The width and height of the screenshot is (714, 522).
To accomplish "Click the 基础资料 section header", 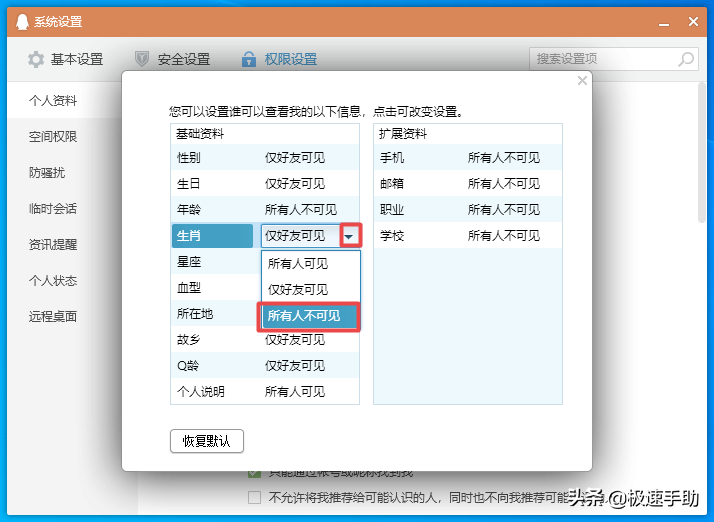I will [x=200, y=134].
